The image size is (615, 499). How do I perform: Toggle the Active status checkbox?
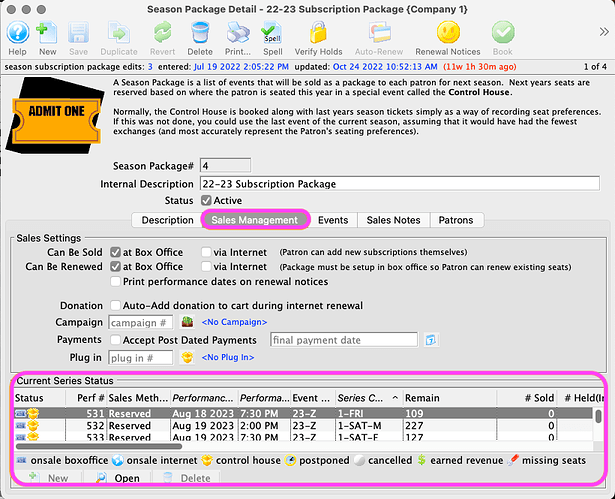[206, 200]
